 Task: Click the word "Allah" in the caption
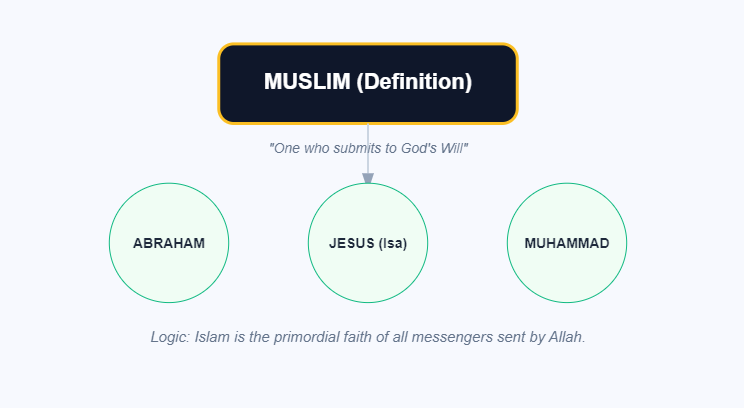[x=566, y=337]
